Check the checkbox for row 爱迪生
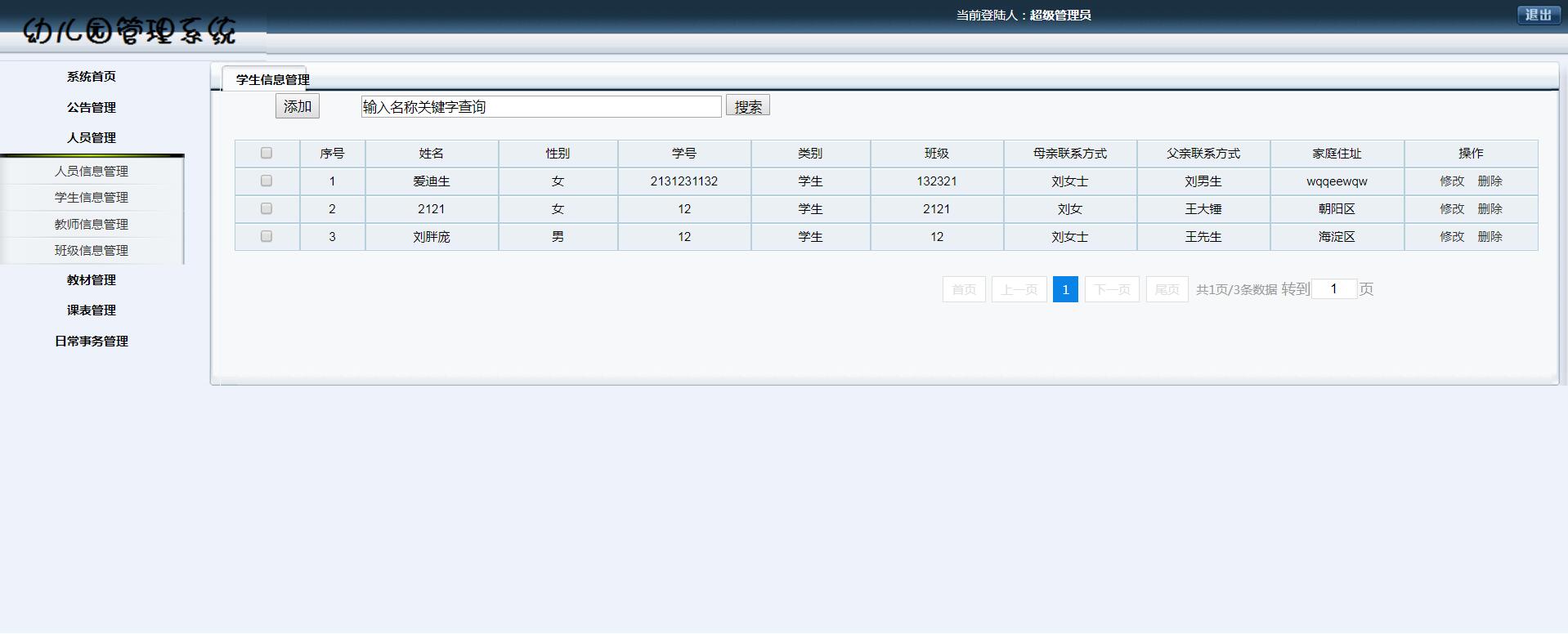 pos(267,181)
